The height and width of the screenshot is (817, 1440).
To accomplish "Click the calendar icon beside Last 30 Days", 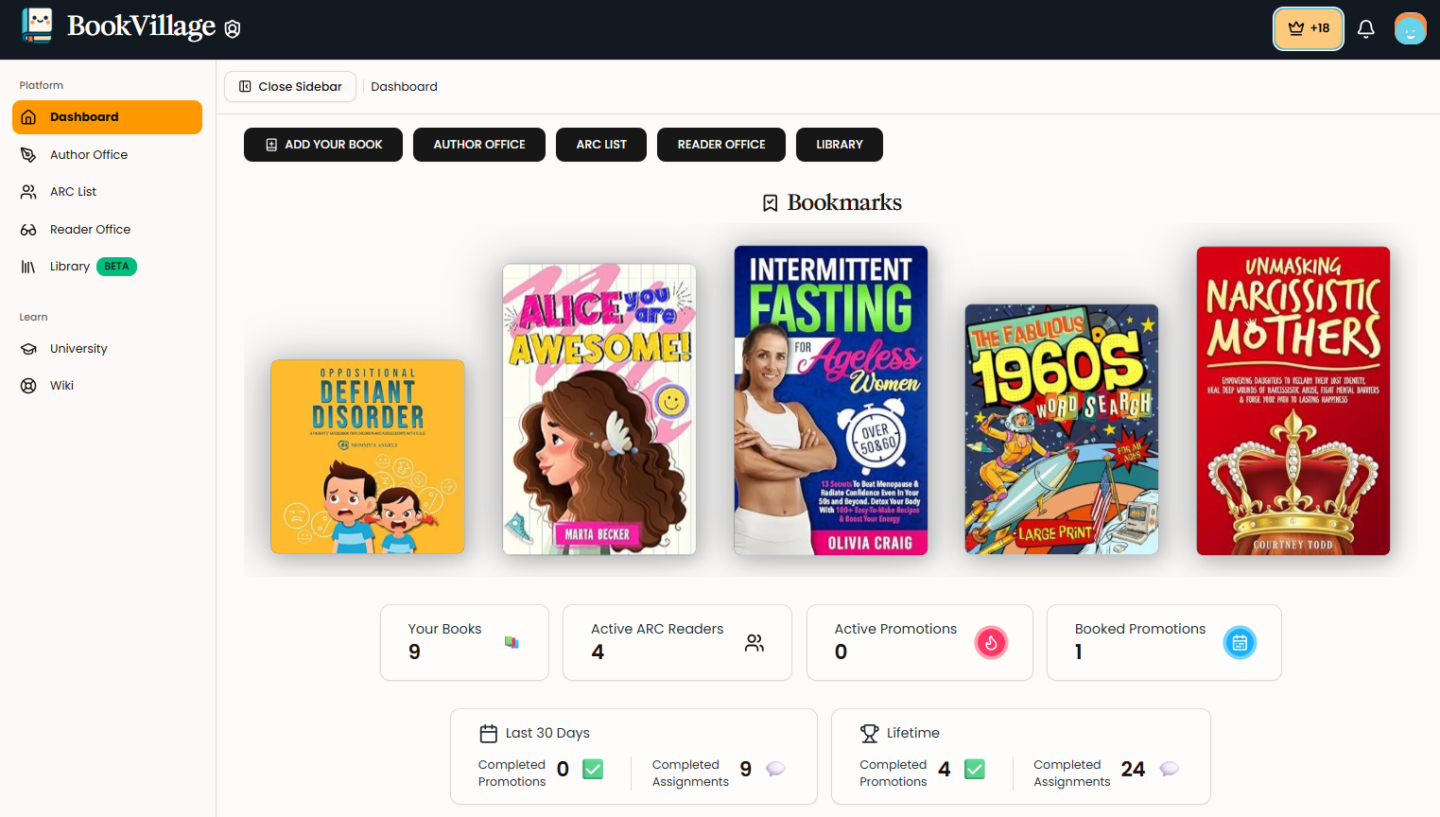I will 488,734.
